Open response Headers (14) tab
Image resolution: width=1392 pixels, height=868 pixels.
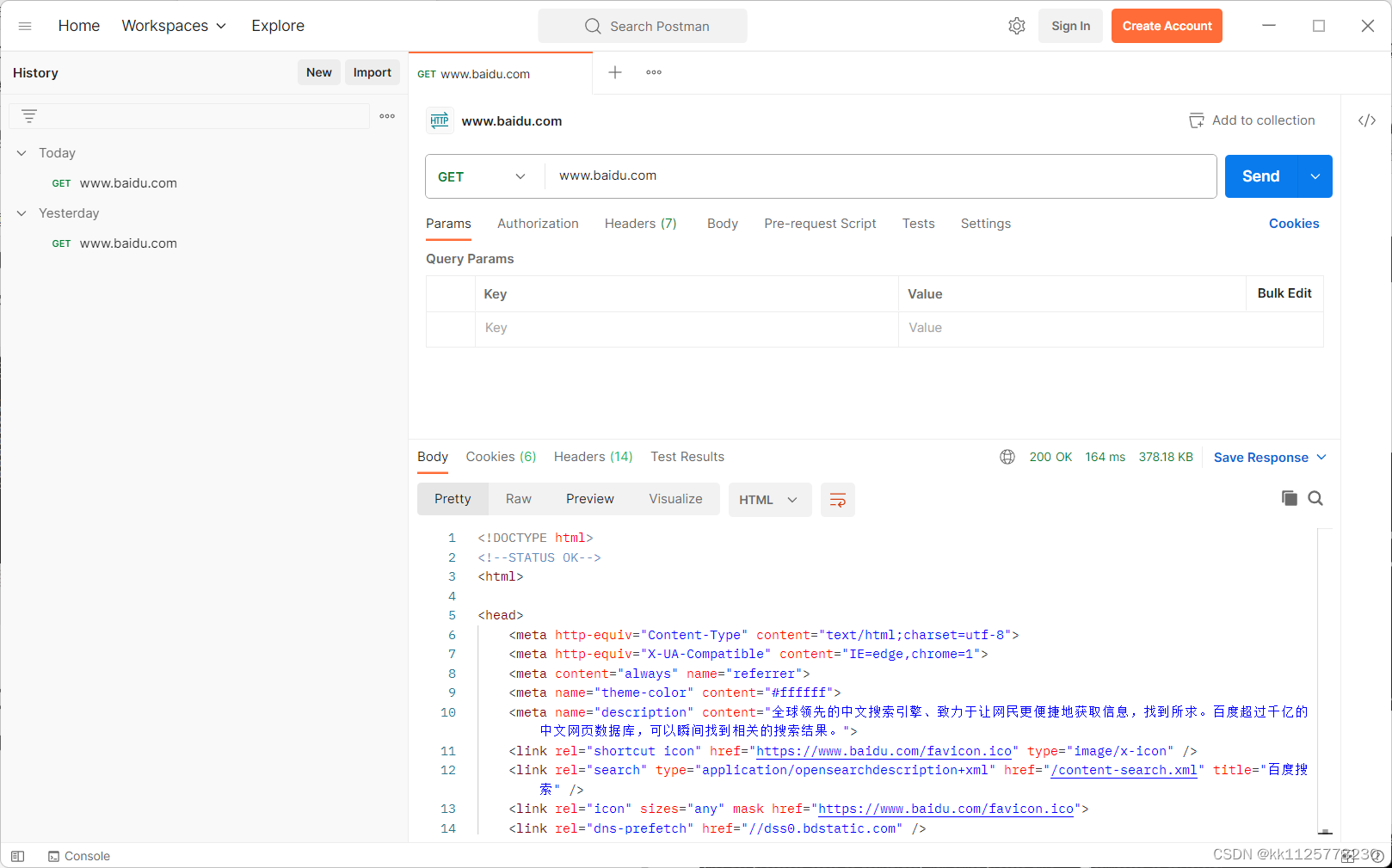(x=594, y=457)
